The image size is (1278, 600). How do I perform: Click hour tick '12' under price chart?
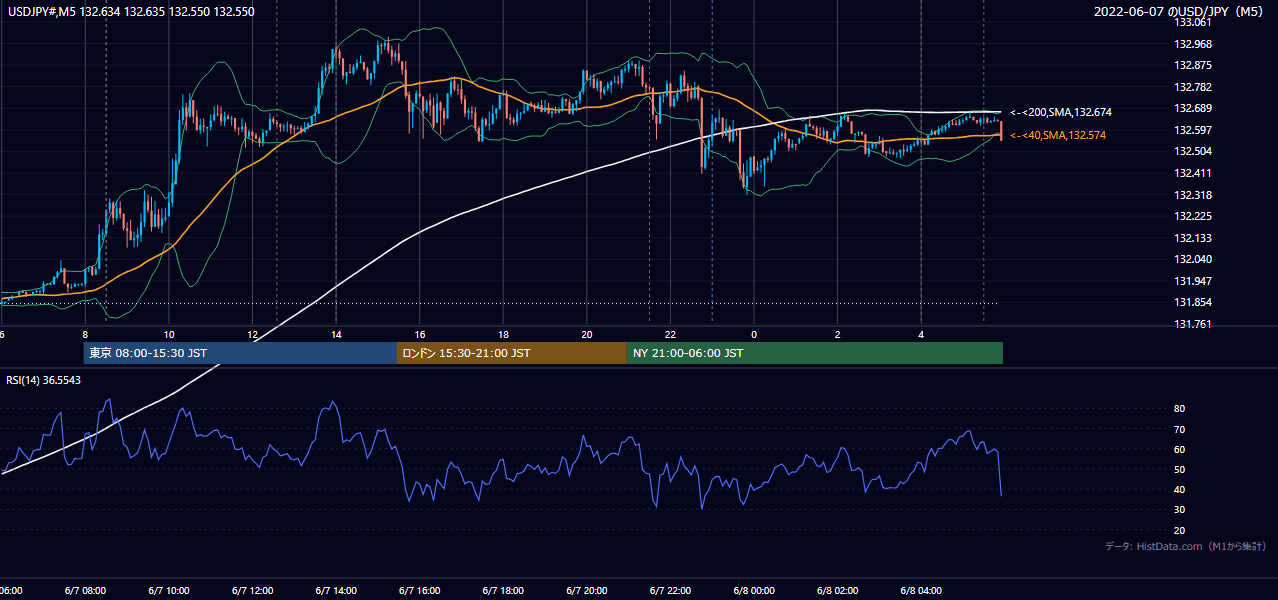point(252,334)
